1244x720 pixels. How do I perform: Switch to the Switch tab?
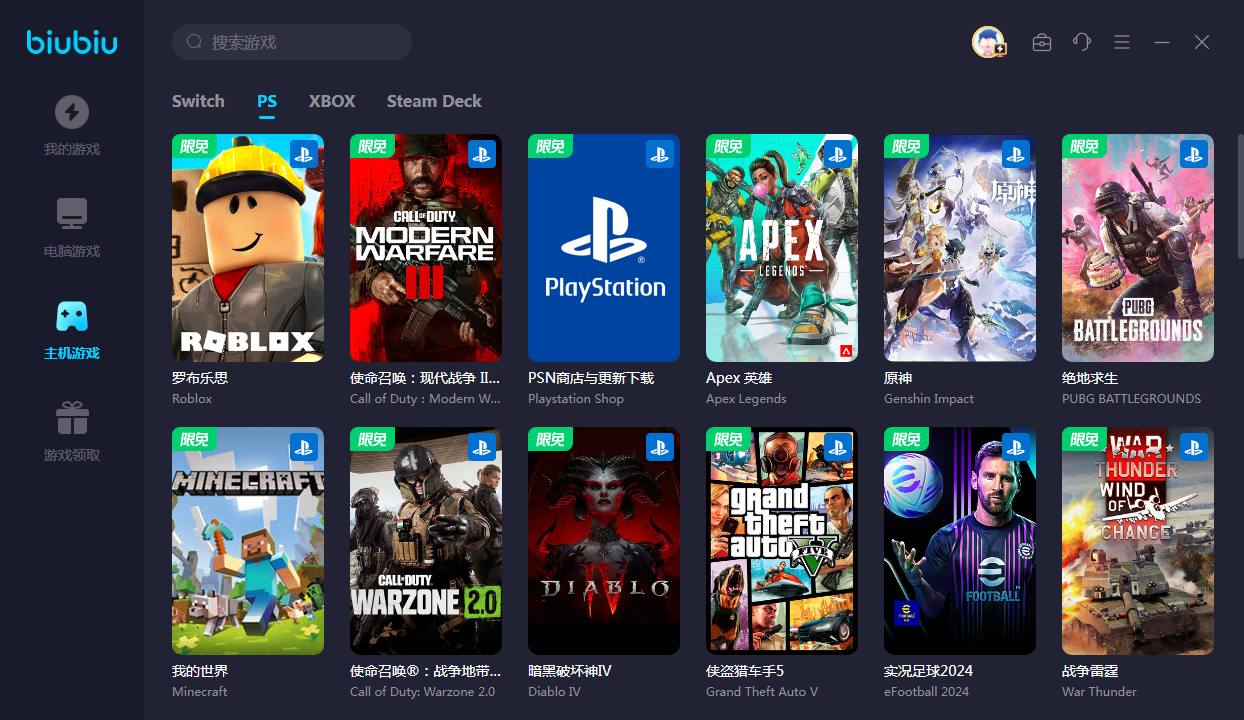198,101
